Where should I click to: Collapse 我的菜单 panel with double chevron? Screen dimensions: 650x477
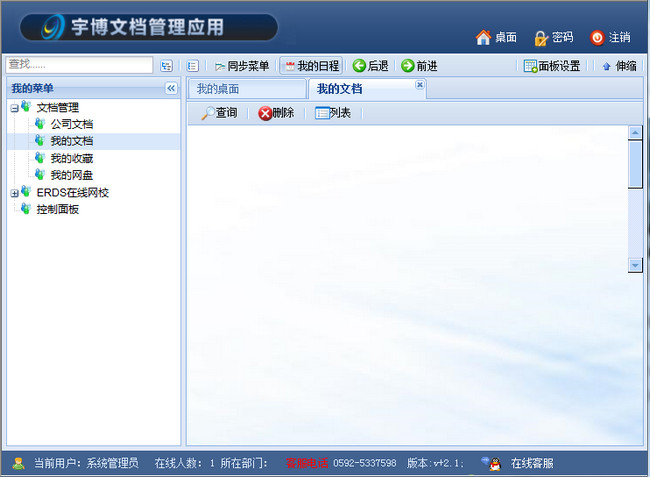click(171, 88)
